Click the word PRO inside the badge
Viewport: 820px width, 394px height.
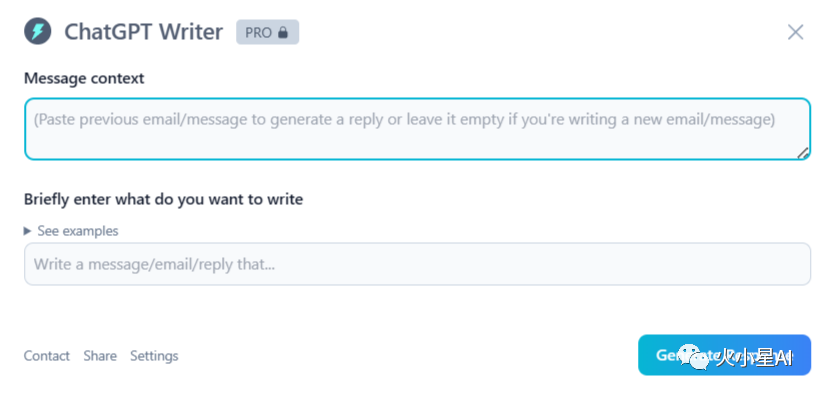(259, 33)
